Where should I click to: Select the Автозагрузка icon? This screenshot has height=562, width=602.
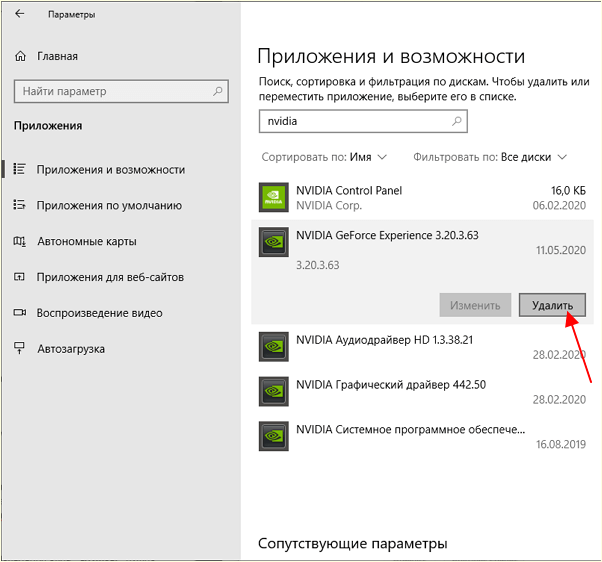pos(19,348)
